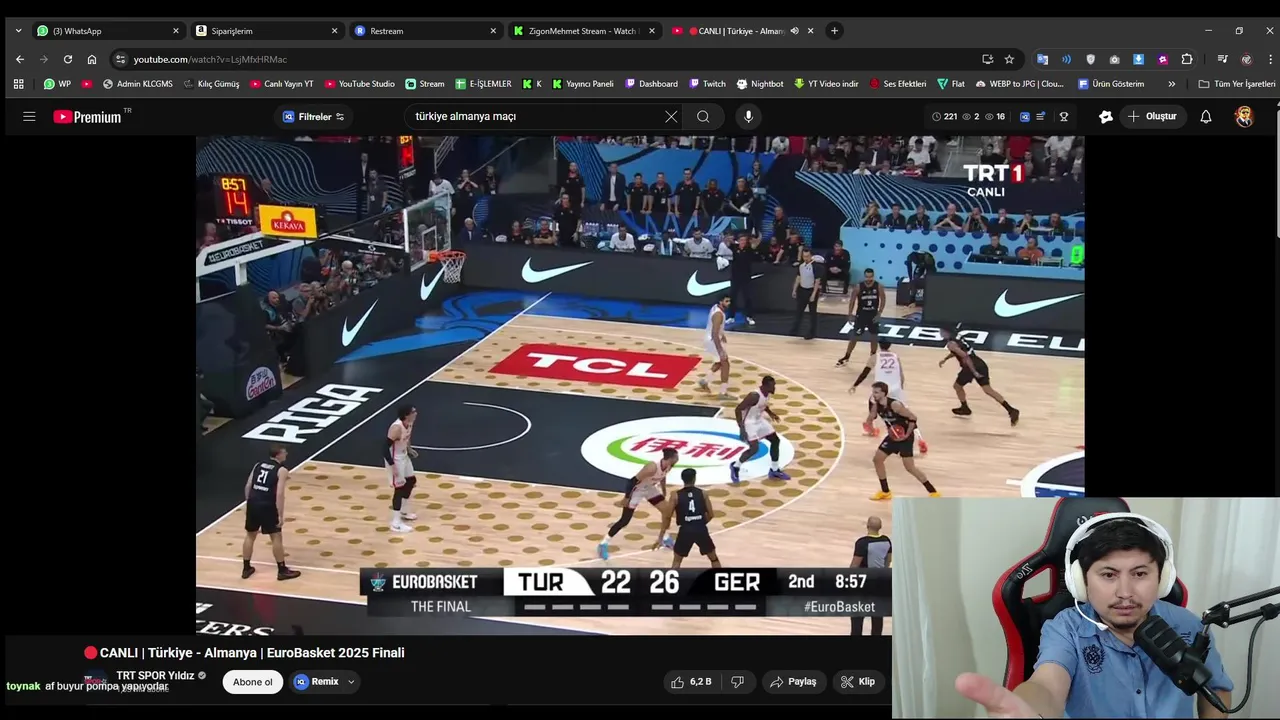
Task: Open Flat bookmark
Action: pyautogui.click(x=951, y=84)
